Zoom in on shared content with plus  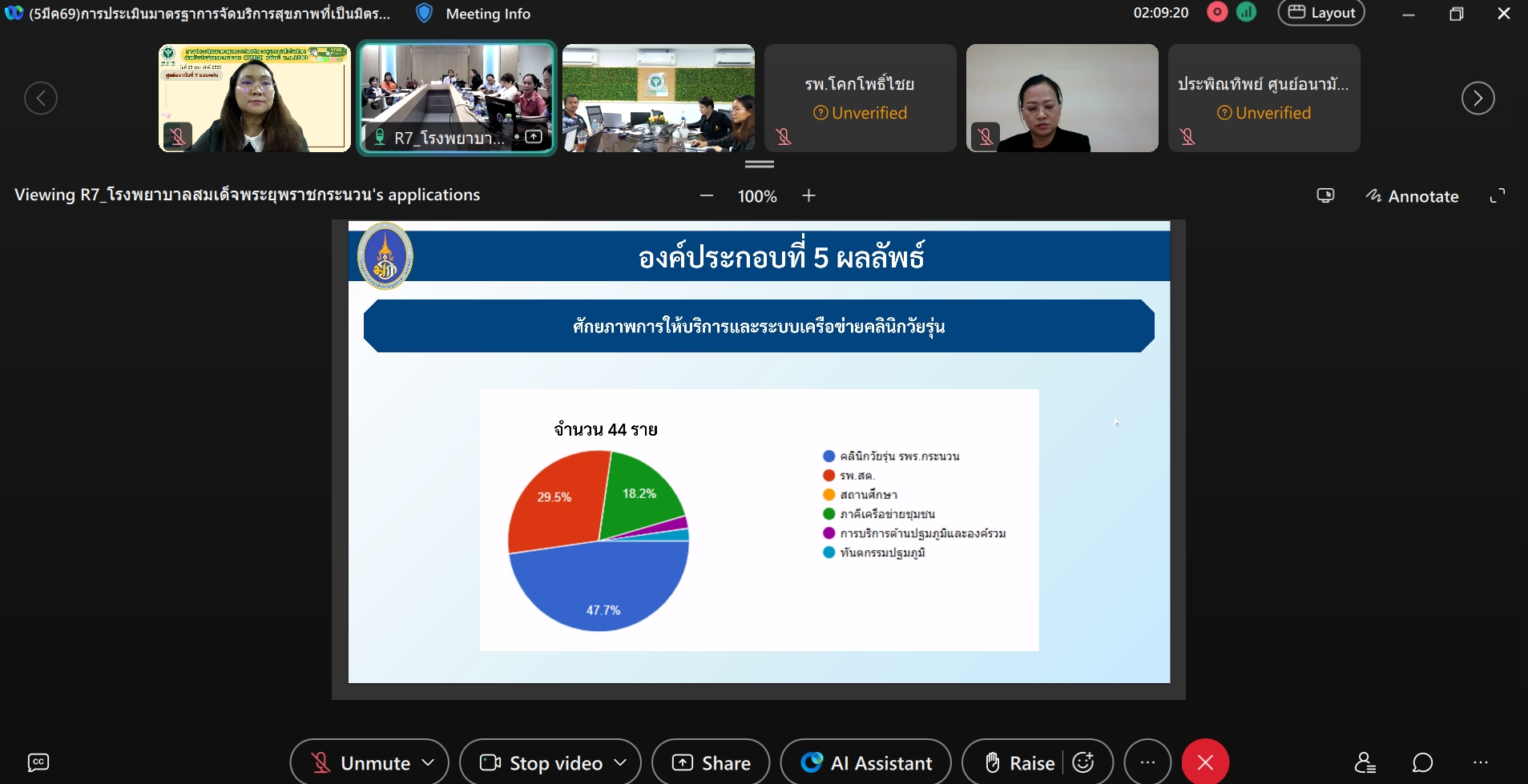(x=808, y=196)
